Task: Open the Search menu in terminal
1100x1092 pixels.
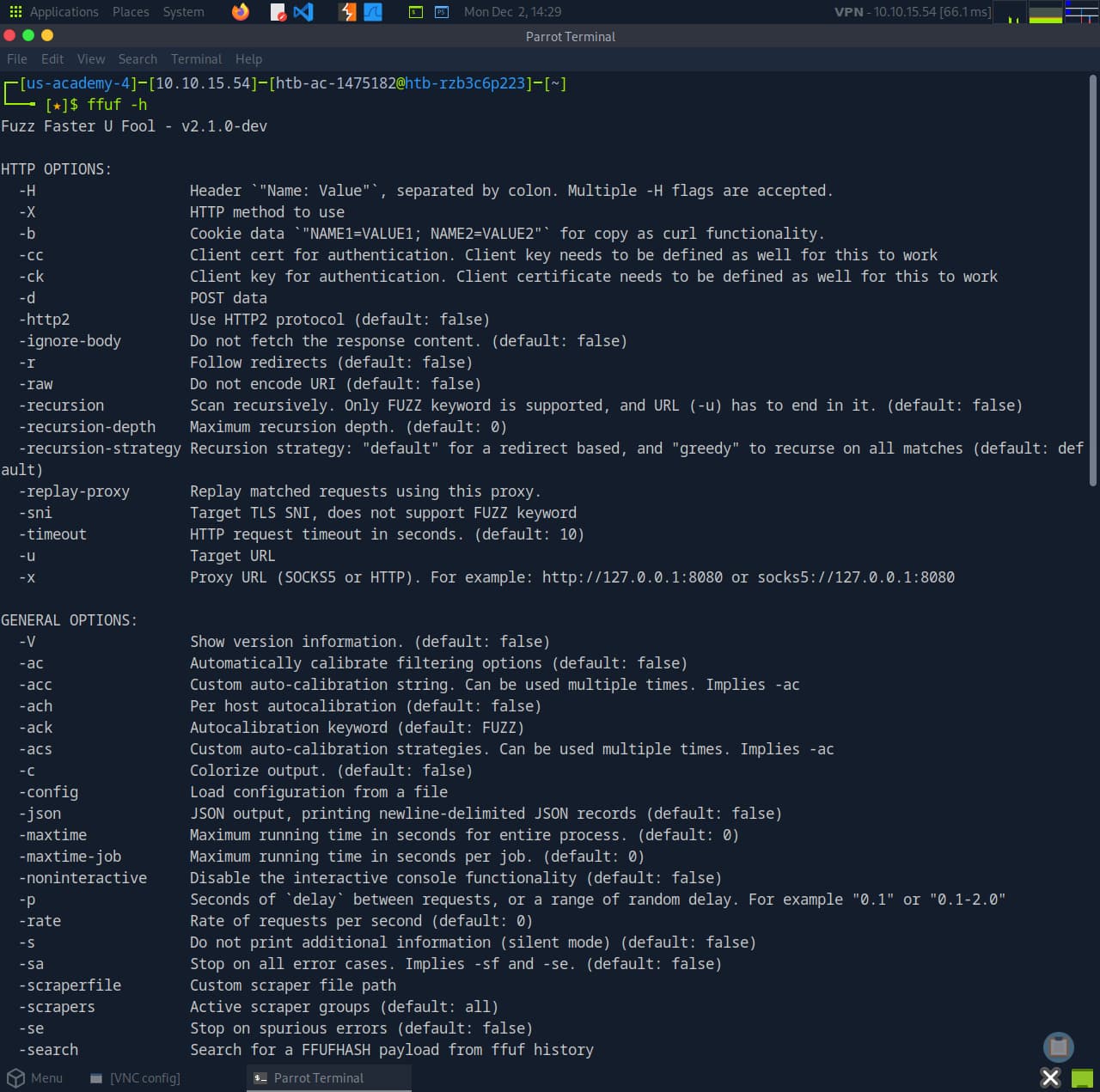Action: point(137,59)
